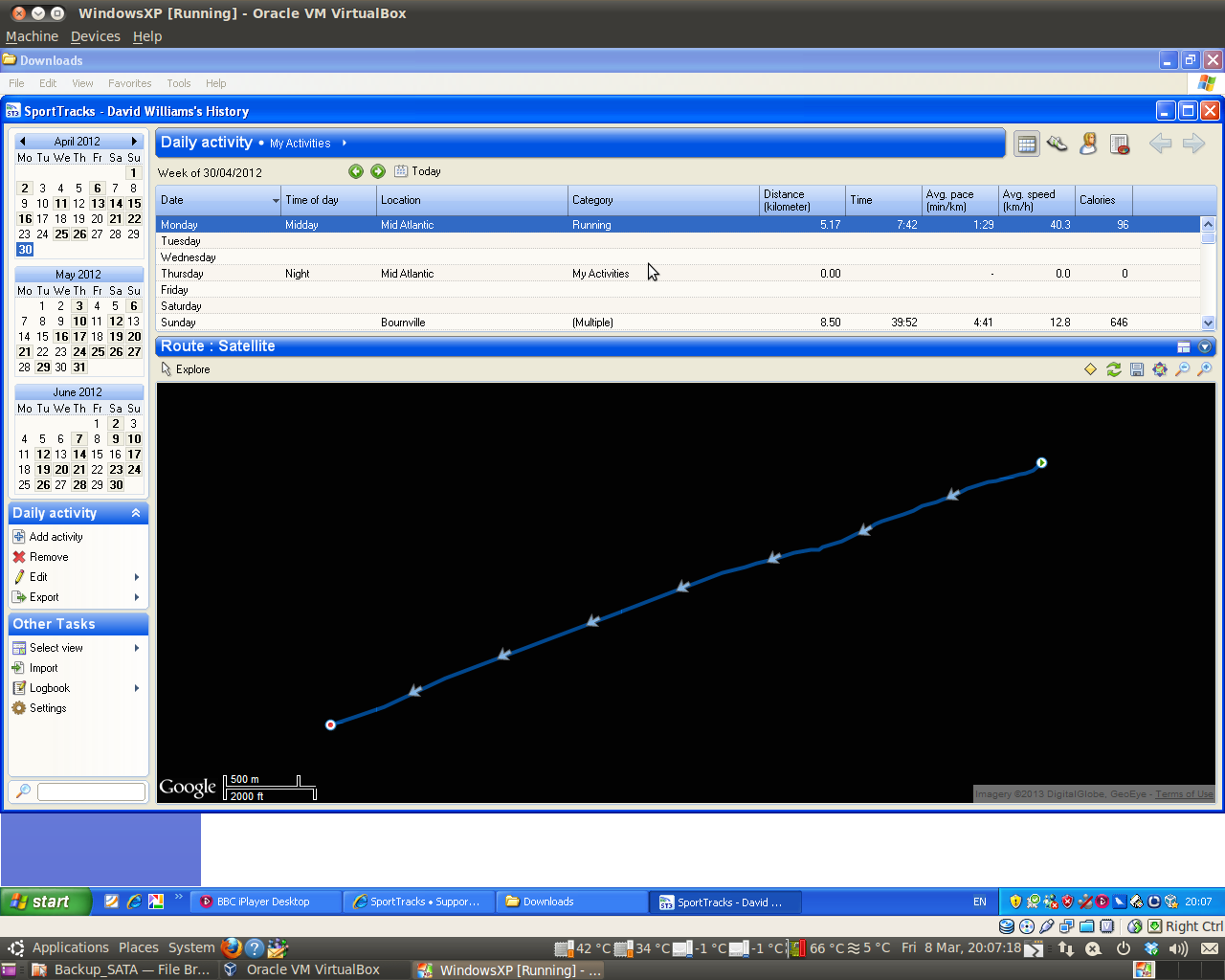This screenshot has width=1225, height=980.
Task: Click Import in Other Tasks
Action: coord(43,668)
